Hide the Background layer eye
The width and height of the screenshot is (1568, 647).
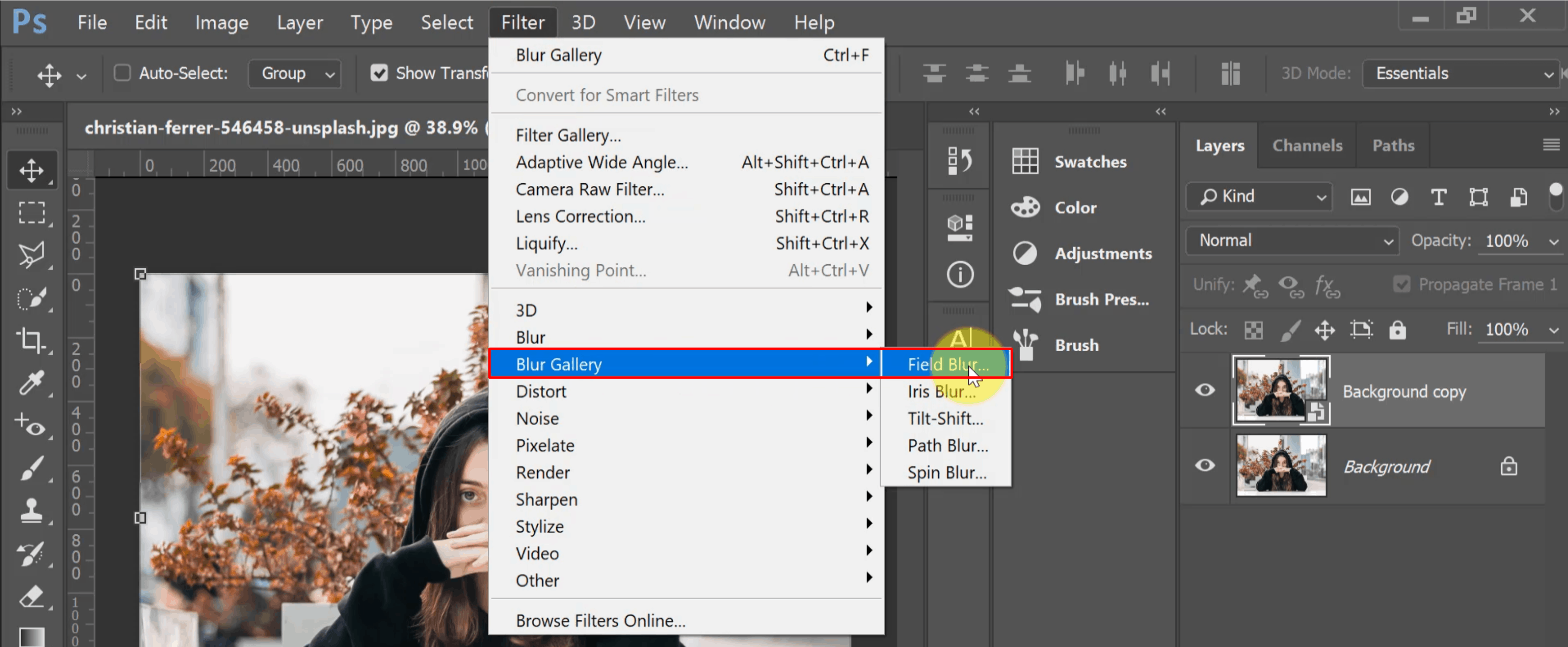pyautogui.click(x=1205, y=466)
